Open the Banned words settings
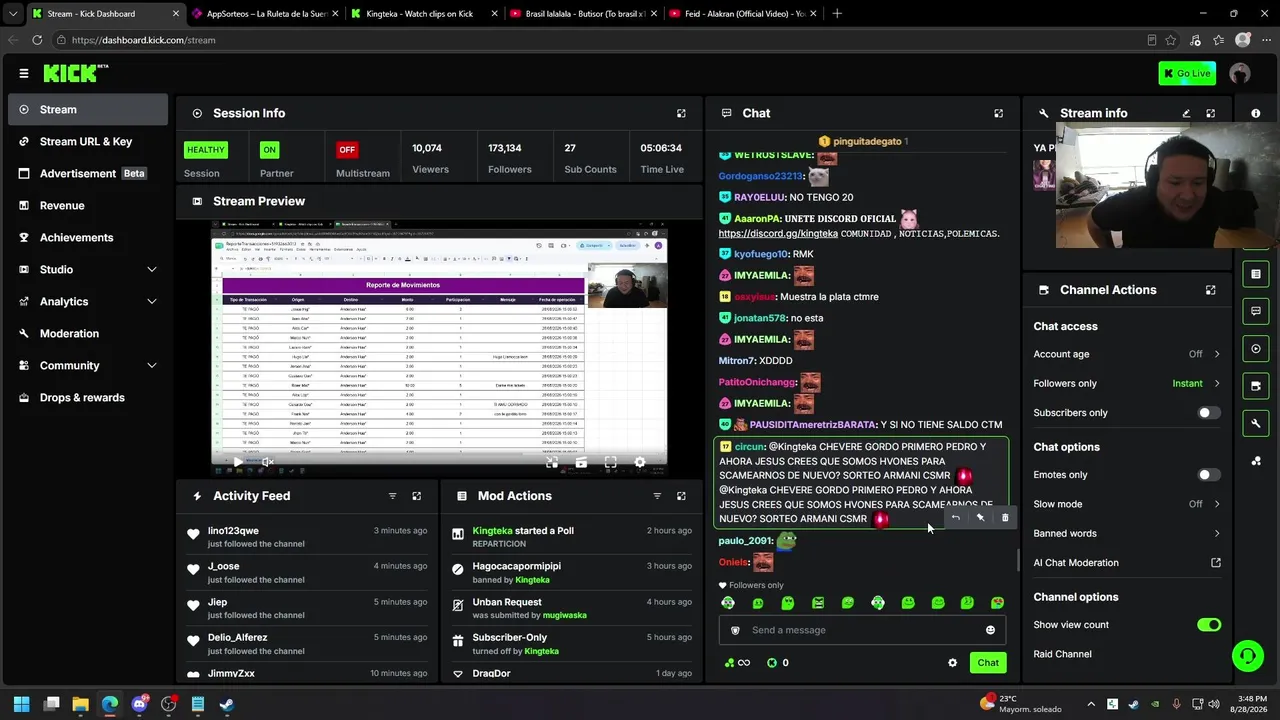1280x720 pixels. click(x=1127, y=533)
